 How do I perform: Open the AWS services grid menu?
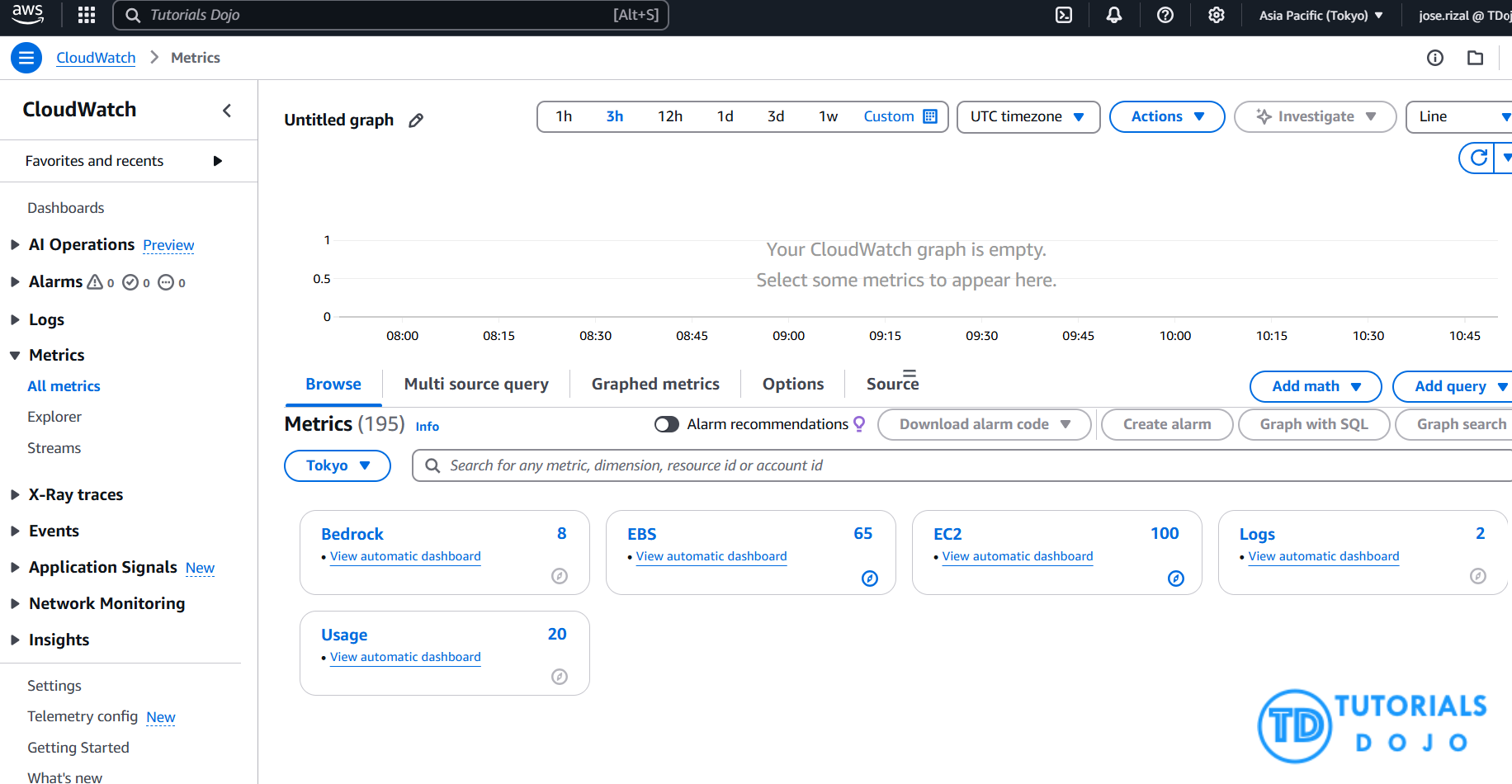coord(87,15)
